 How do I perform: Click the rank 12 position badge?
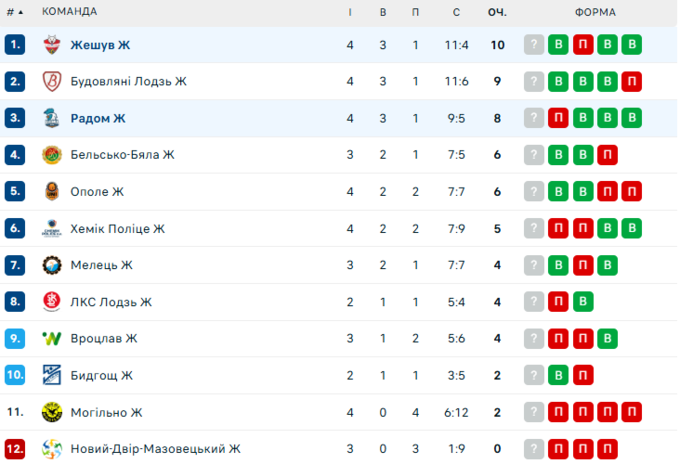[14, 449]
